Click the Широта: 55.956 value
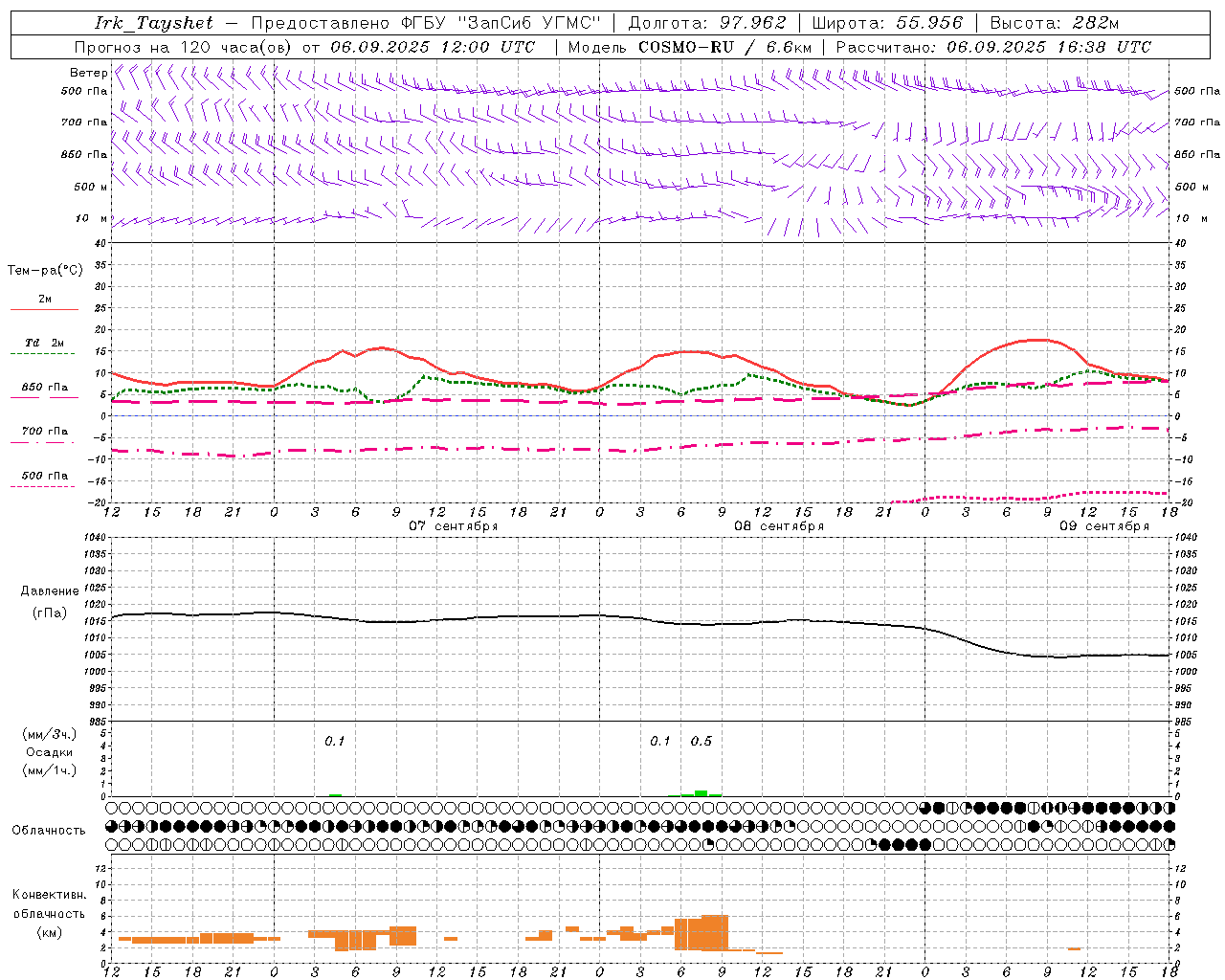Viewport: 1225px width, 980px height. (x=887, y=23)
